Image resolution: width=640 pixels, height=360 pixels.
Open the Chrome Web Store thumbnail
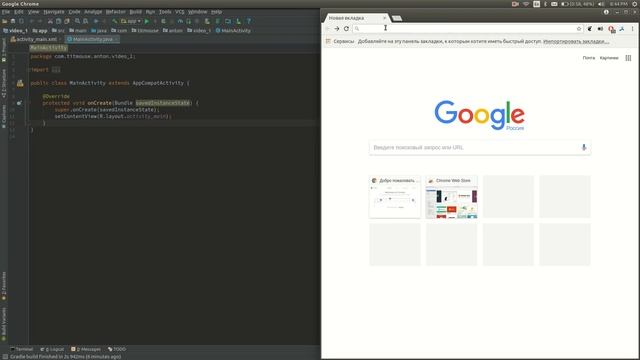[x=451, y=197]
